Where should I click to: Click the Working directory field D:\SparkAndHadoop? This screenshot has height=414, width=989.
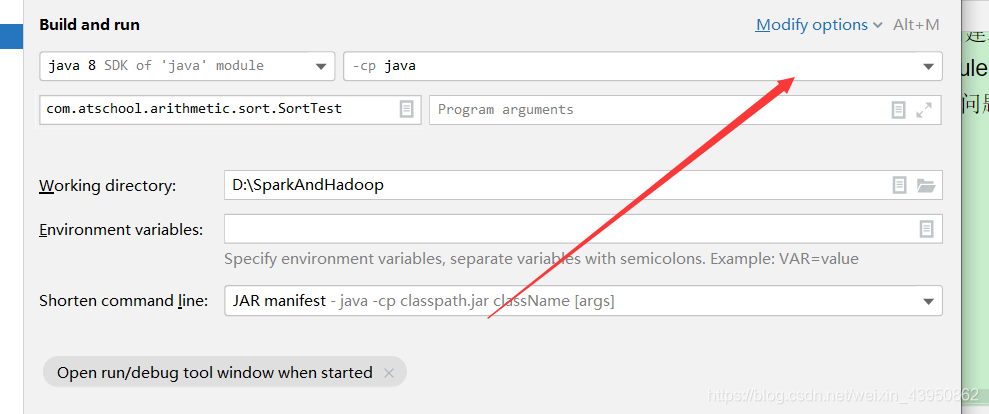point(558,185)
